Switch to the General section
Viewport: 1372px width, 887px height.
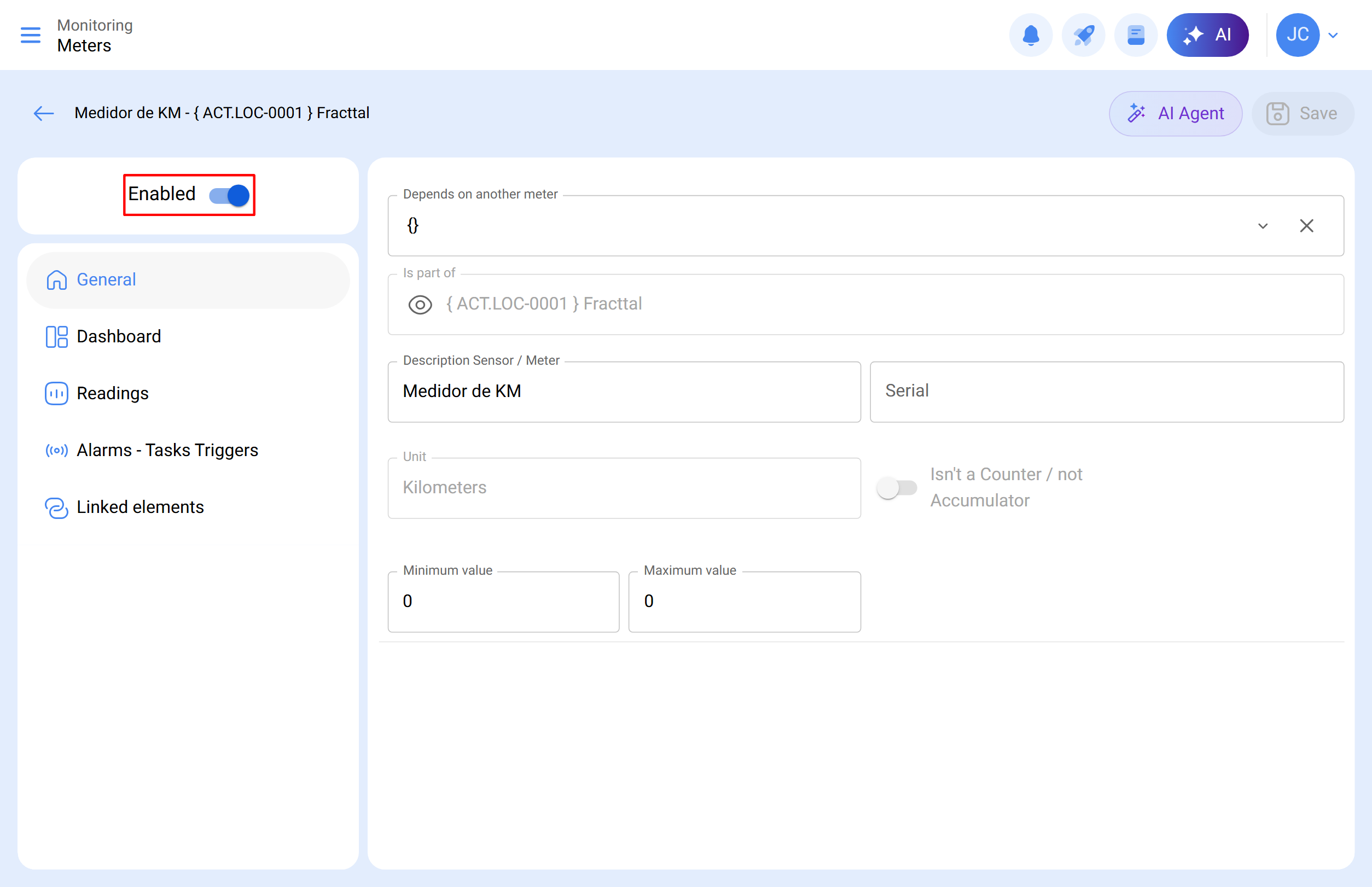click(106, 279)
